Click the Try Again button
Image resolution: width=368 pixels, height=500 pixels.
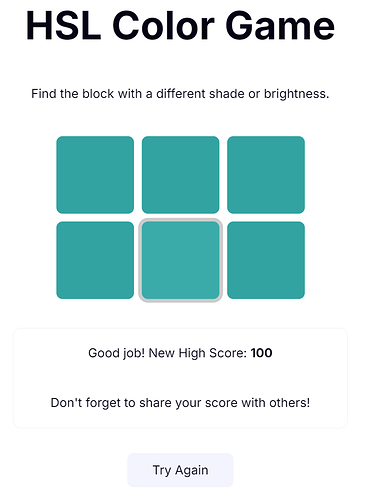[180, 470]
